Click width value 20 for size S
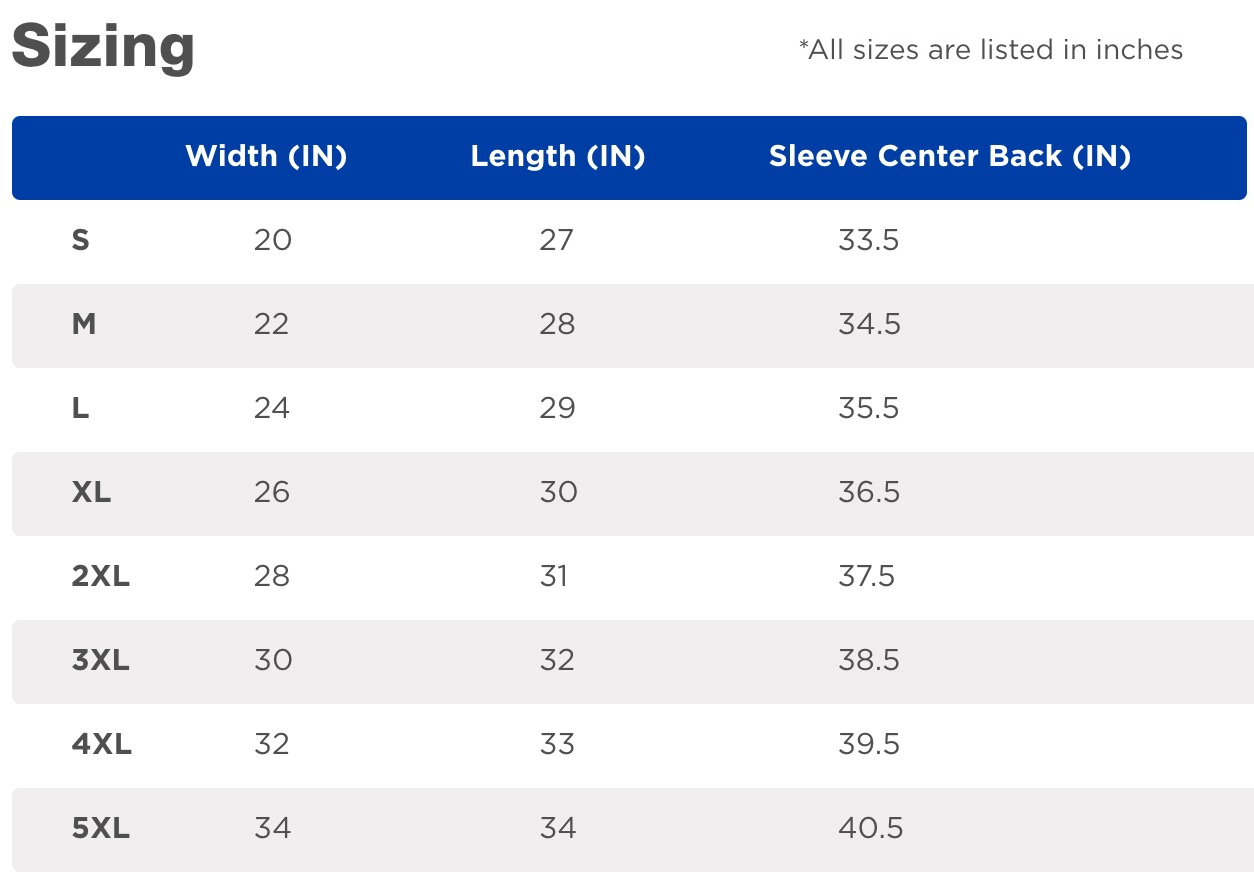Screen dimensions: 1254x886 click(x=272, y=240)
